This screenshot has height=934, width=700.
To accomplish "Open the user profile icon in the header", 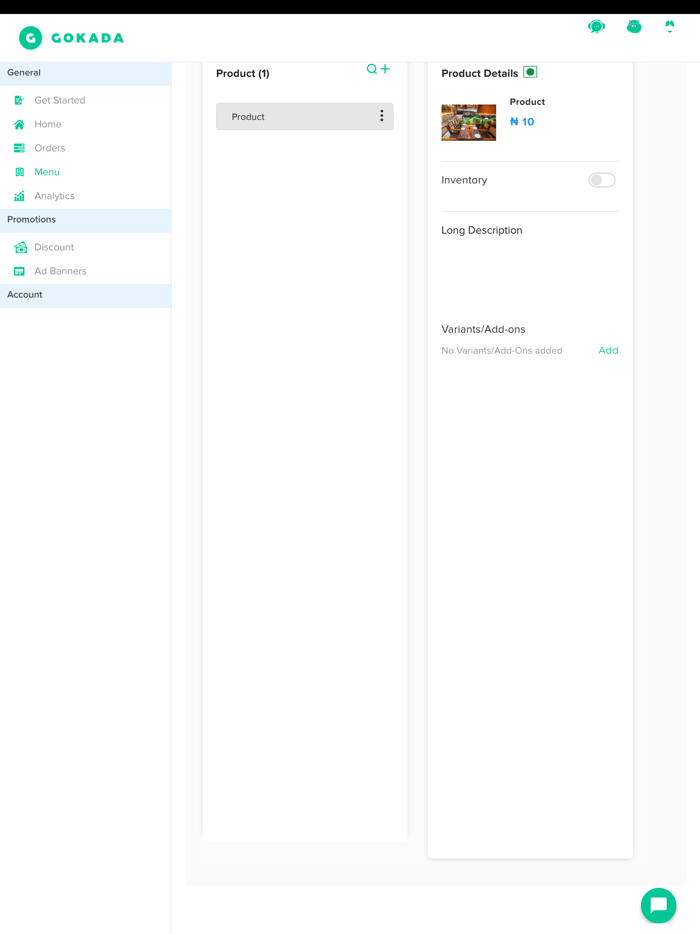I will pos(670,26).
